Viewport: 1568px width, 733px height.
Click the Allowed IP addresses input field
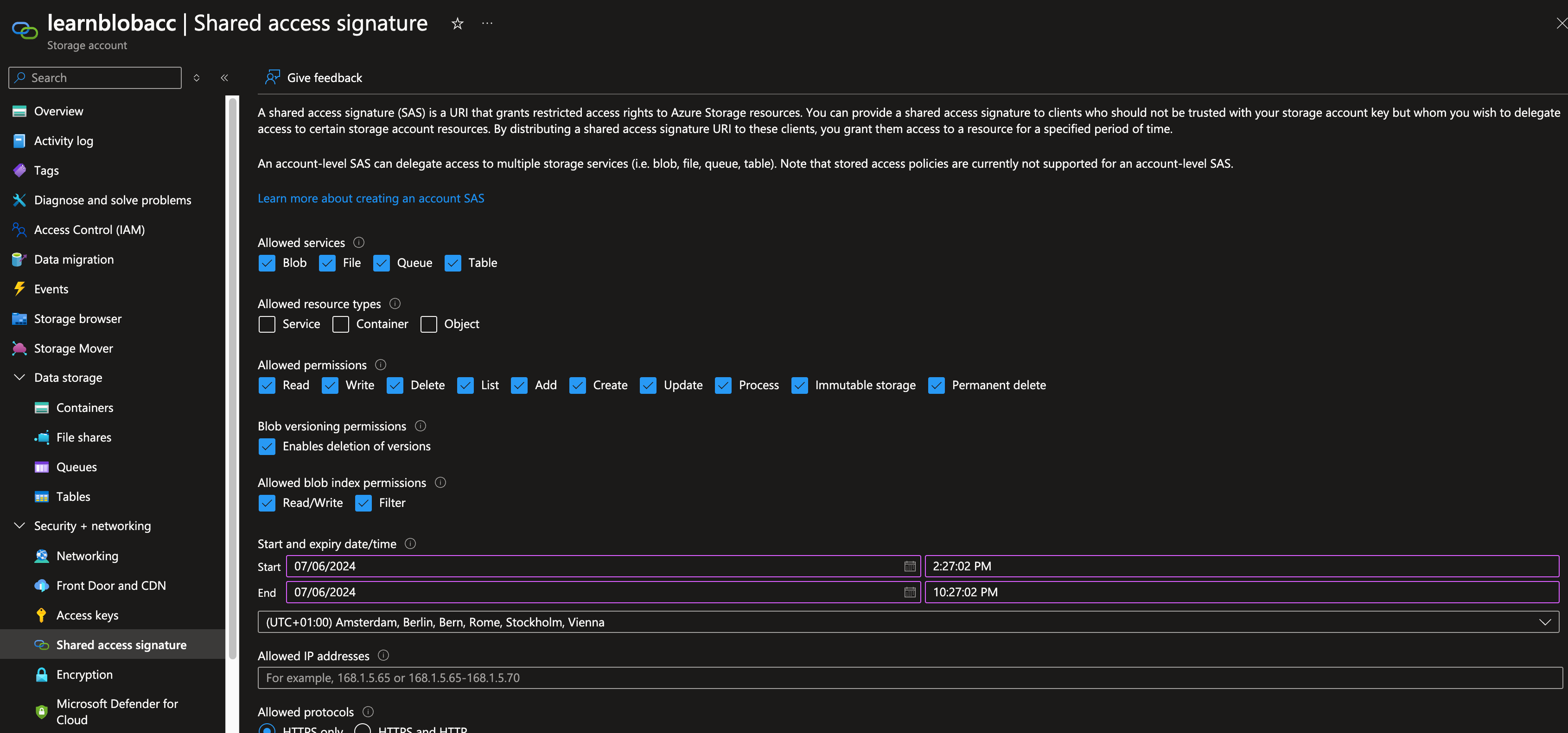[x=909, y=678]
